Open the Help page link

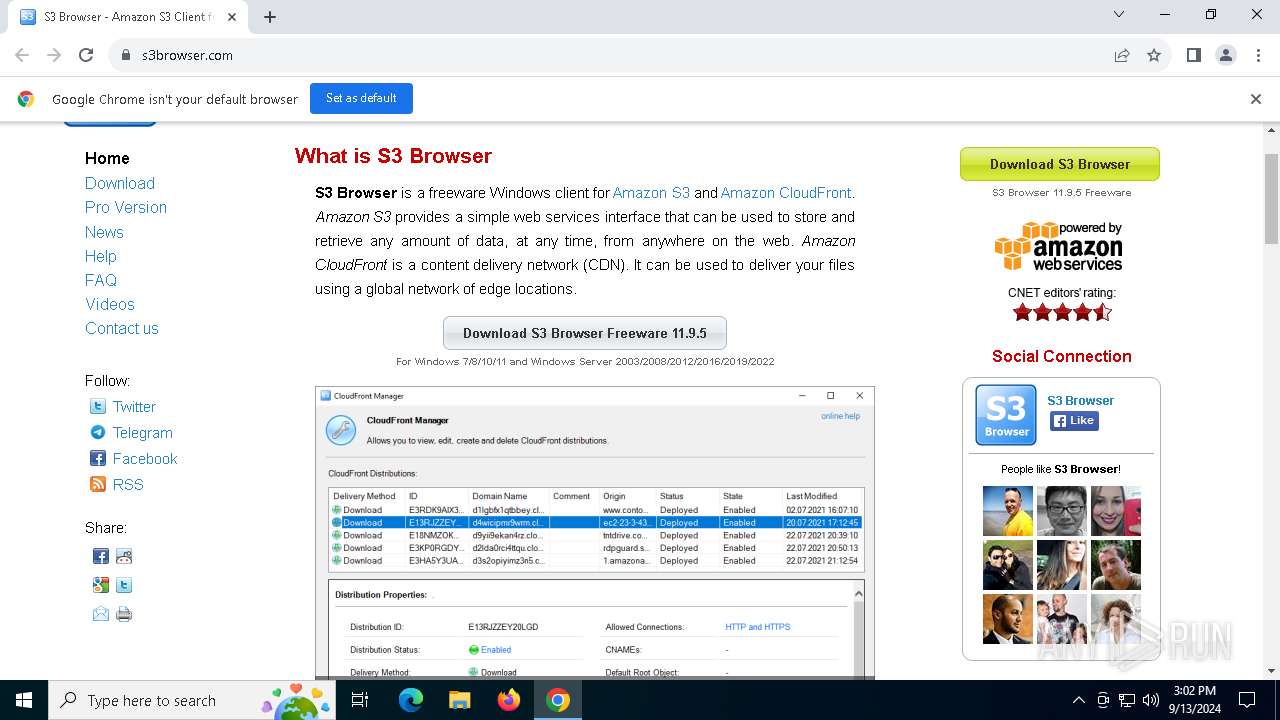(x=101, y=256)
